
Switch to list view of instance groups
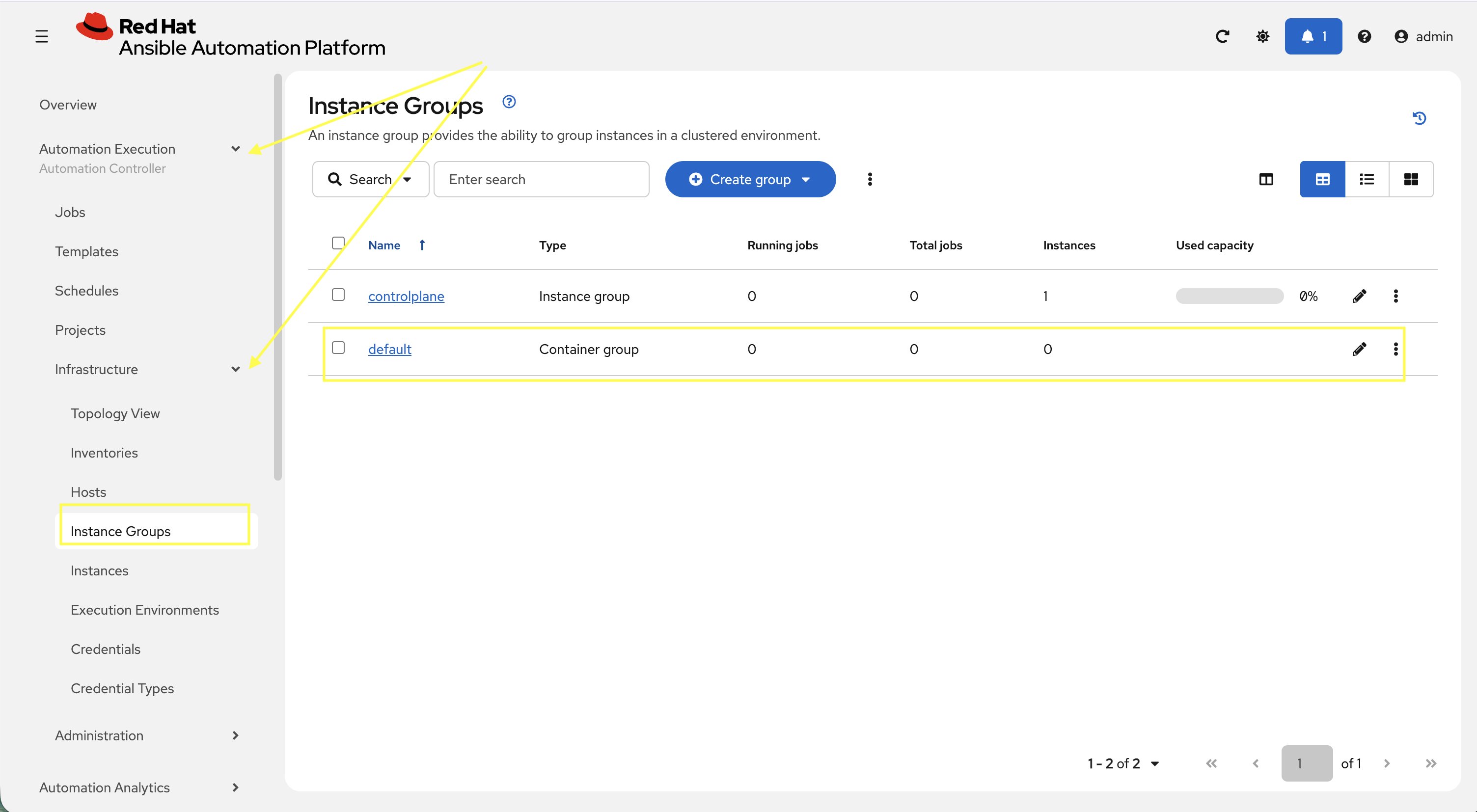point(1367,179)
